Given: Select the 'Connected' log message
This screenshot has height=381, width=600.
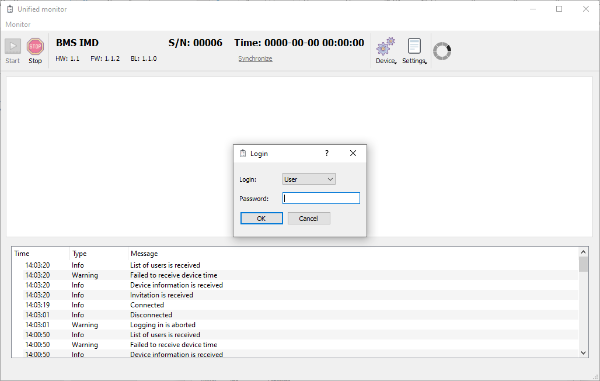Looking at the screenshot, I should (147, 305).
